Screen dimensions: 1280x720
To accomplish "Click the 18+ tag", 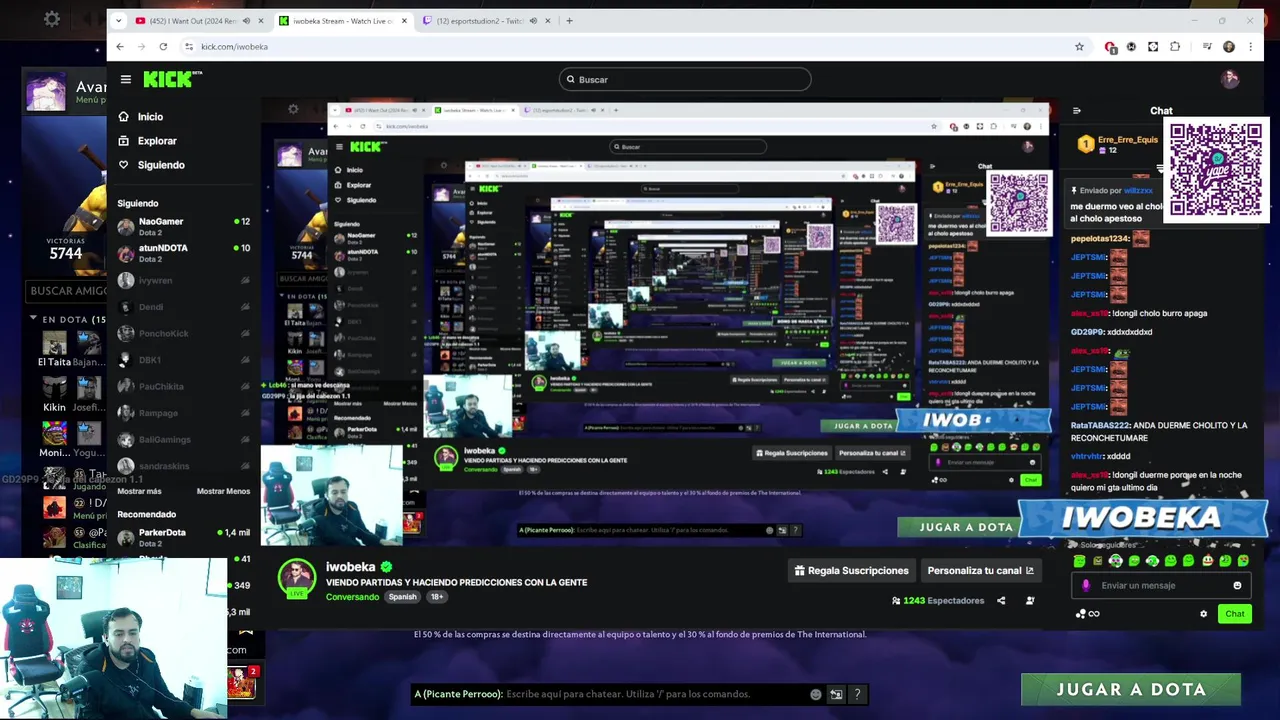I will [436, 597].
